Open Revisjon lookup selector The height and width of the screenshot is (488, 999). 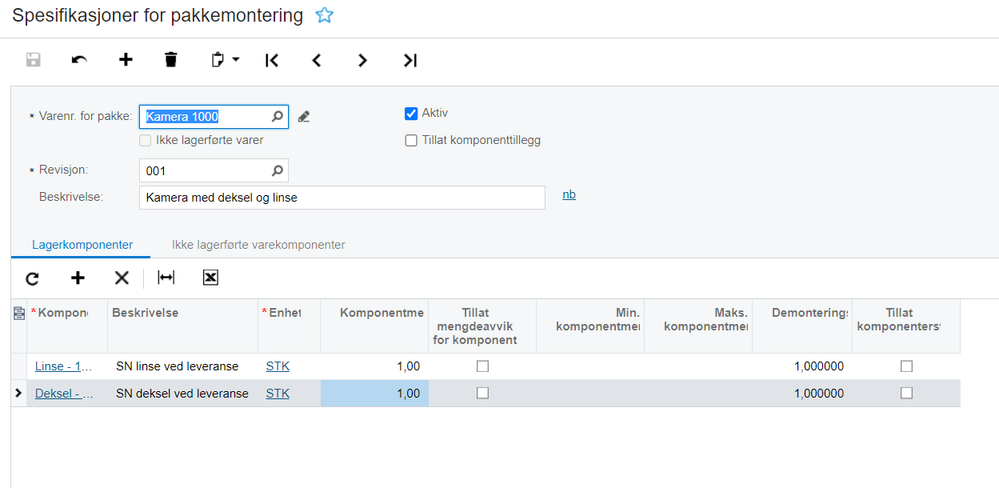tap(277, 171)
